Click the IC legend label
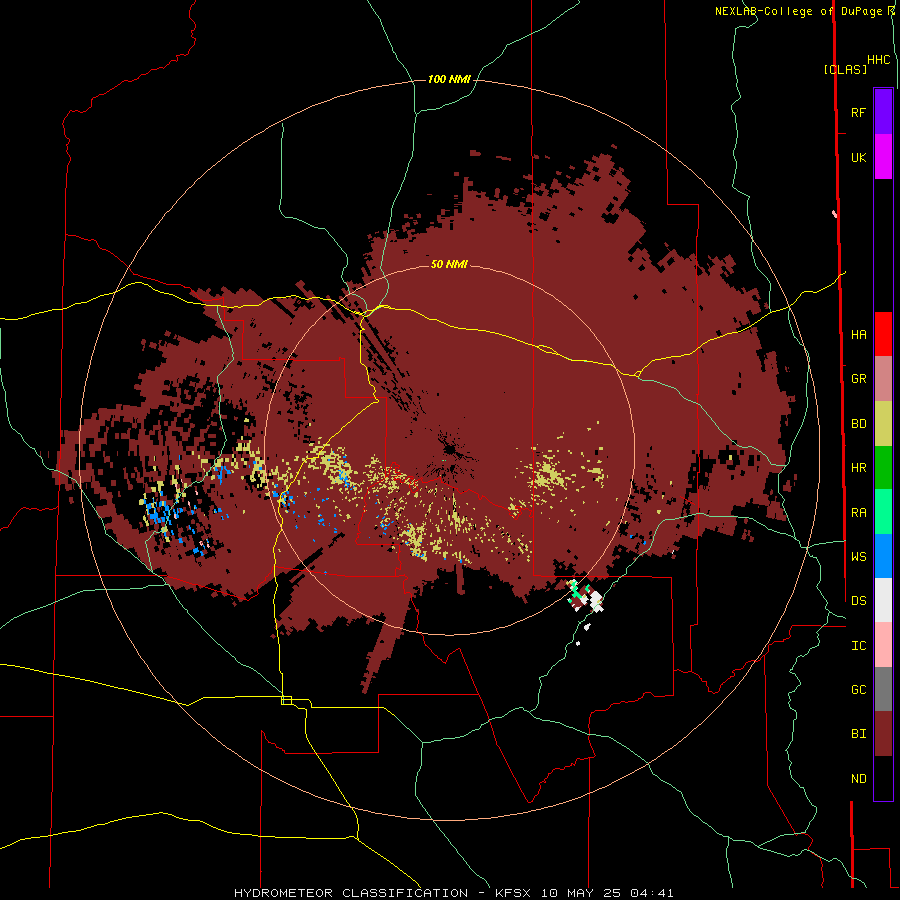Image resolution: width=900 pixels, height=900 pixels. point(858,646)
